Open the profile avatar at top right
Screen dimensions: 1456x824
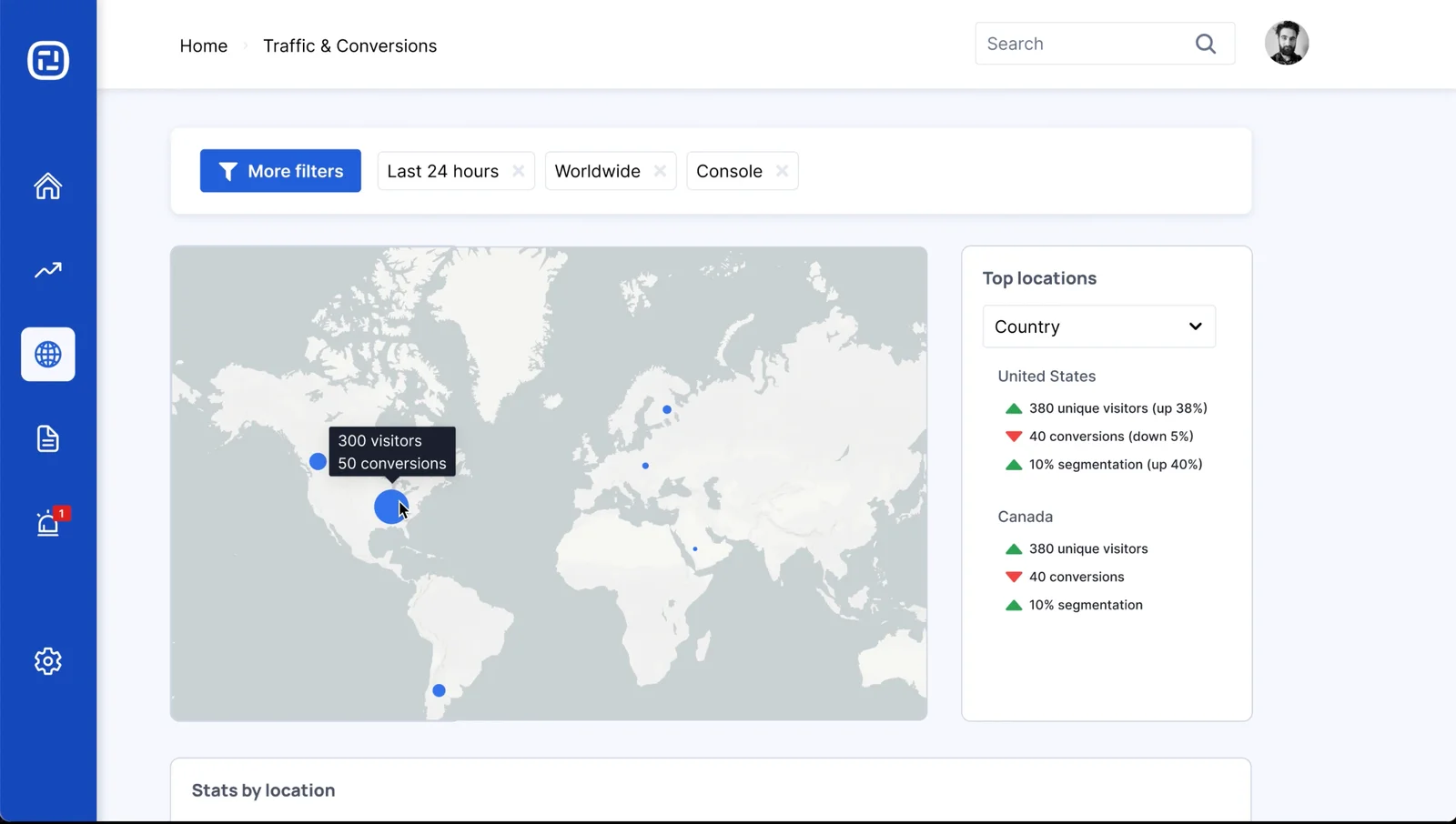[x=1287, y=43]
